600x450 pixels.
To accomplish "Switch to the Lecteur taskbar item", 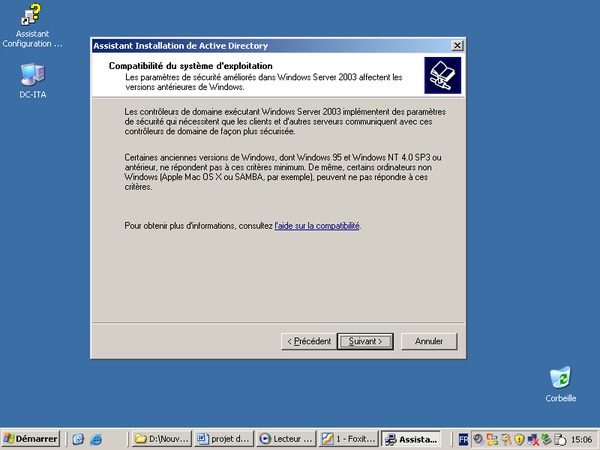I will [x=286, y=439].
